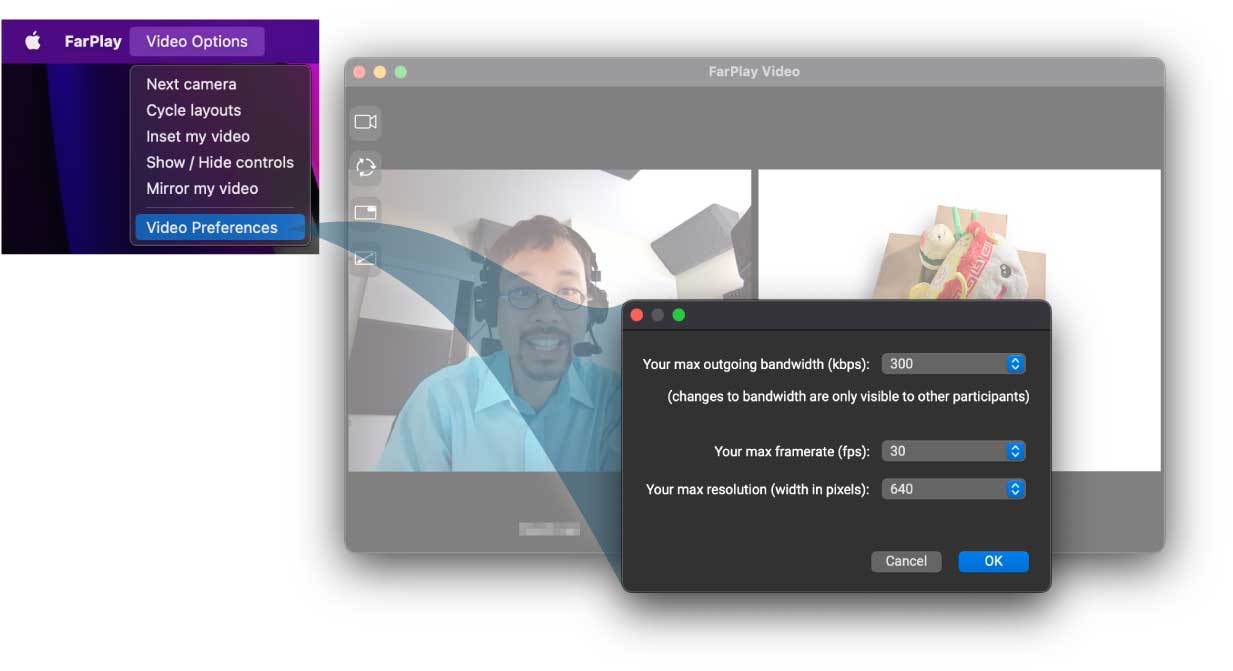This screenshot has width=1233, height=671.
Task: Select Show / Hide controls menu item
Action: pos(220,162)
